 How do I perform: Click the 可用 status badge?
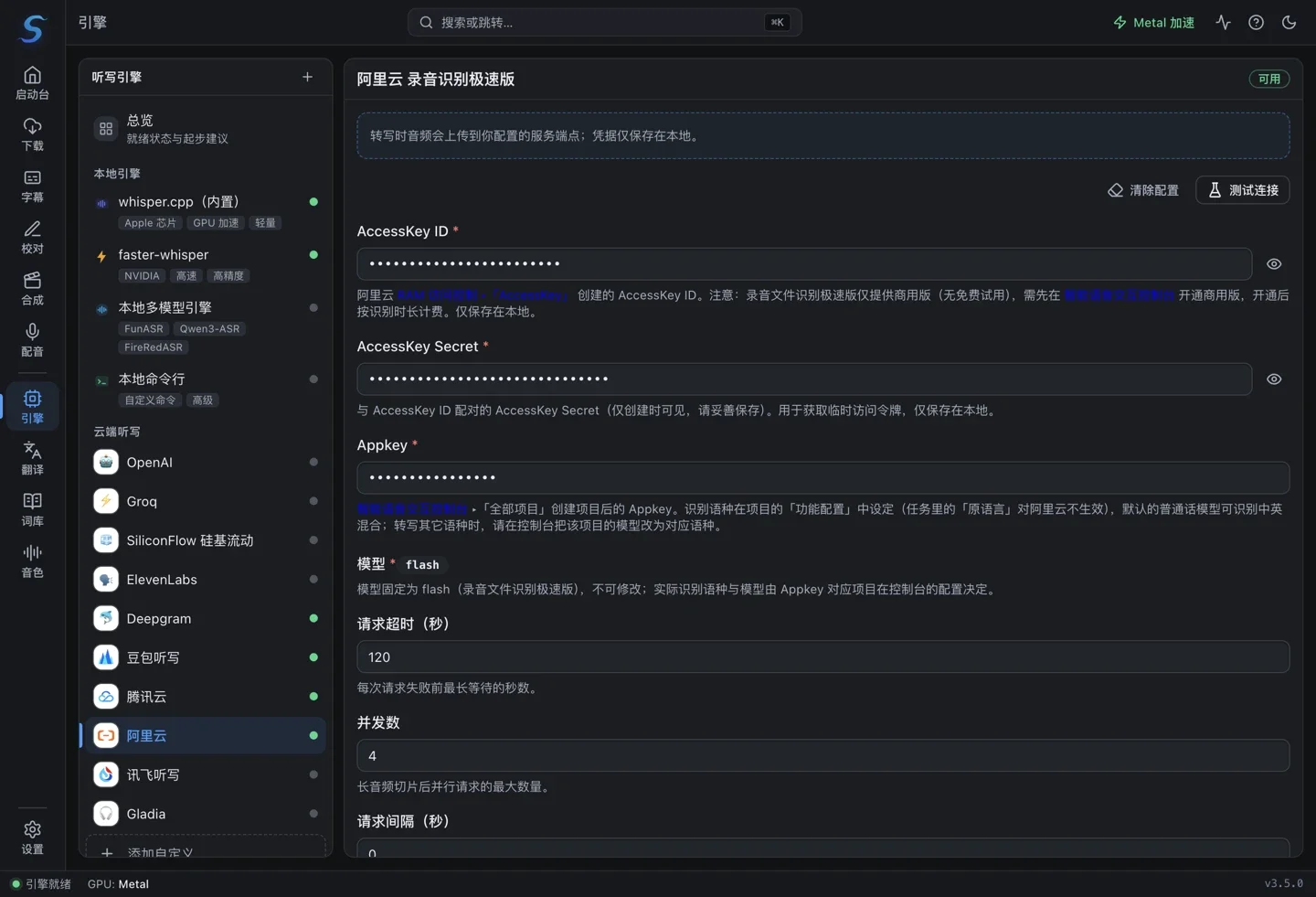click(1269, 79)
